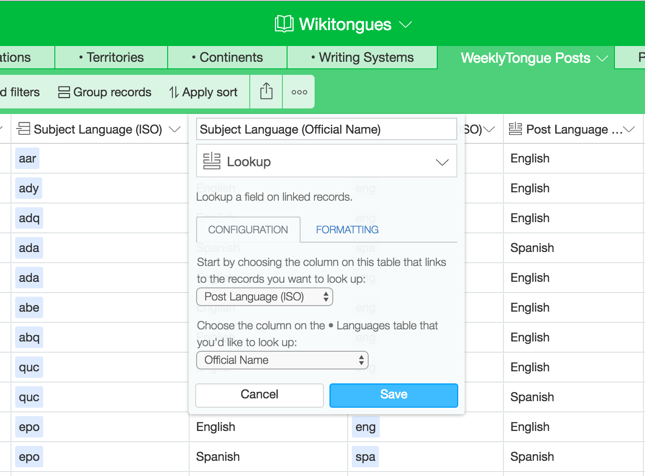Open the Post Language (ISO) select box
The image size is (645, 476).
[264, 297]
